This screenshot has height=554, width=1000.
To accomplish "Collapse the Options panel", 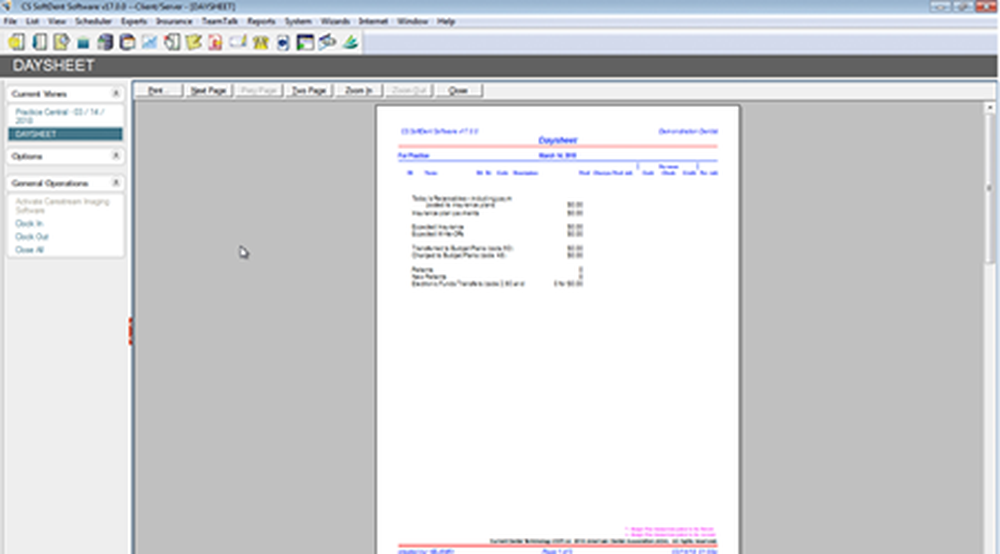I will [115, 156].
